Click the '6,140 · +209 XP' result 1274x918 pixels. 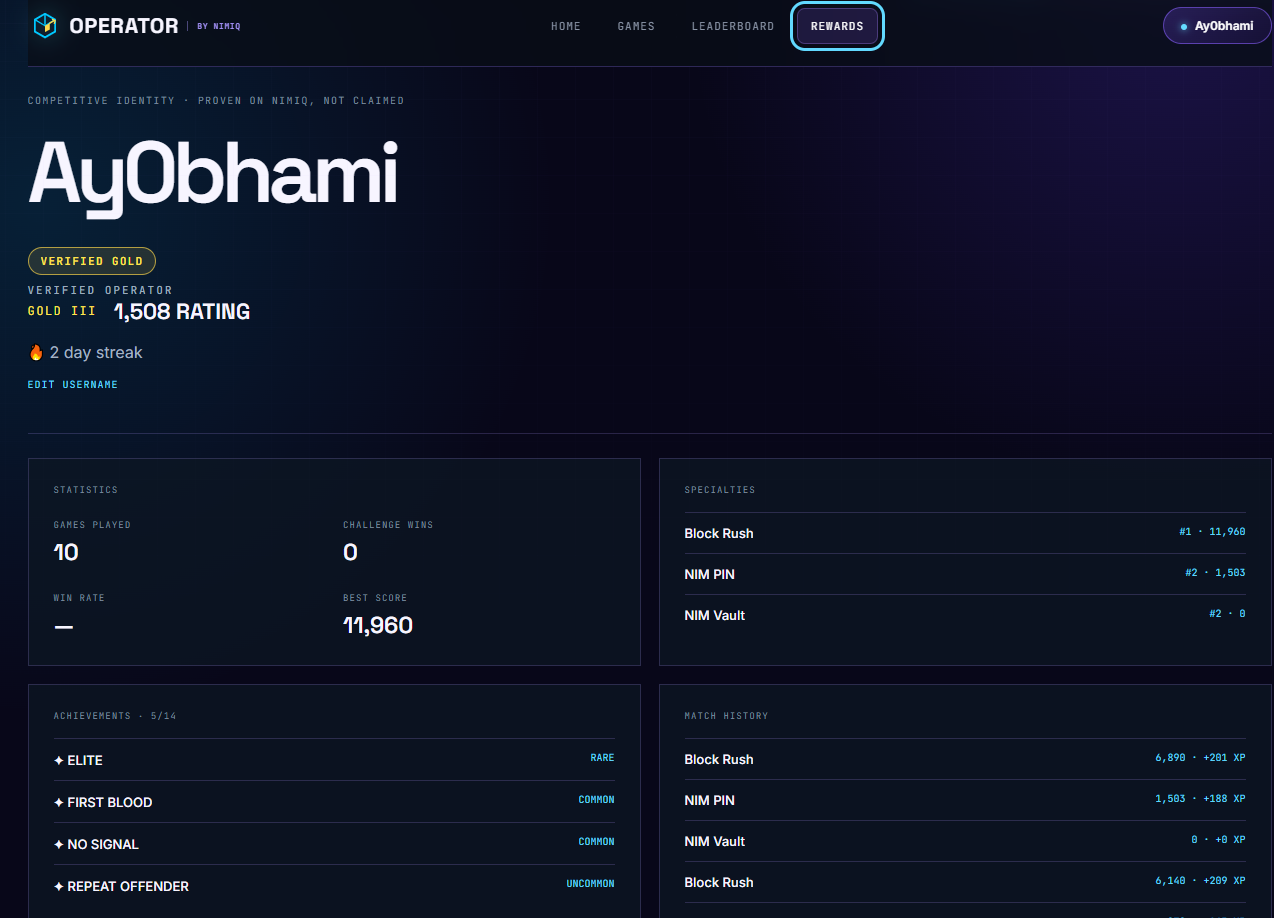point(1200,881)
